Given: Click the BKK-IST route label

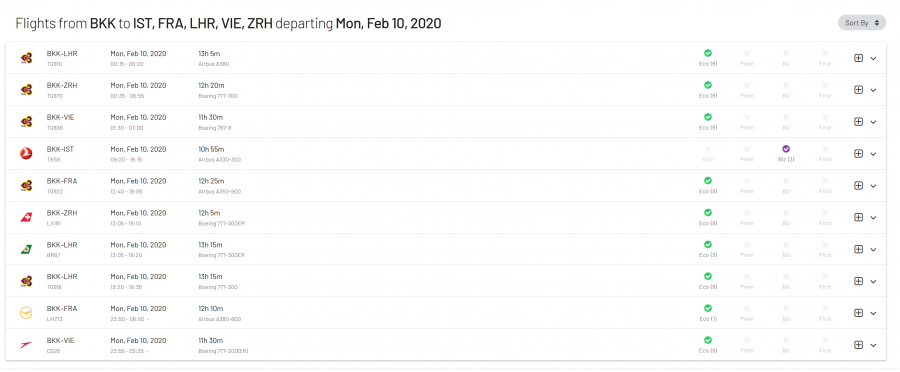Looking at the screenshot, I should (60, 149).
